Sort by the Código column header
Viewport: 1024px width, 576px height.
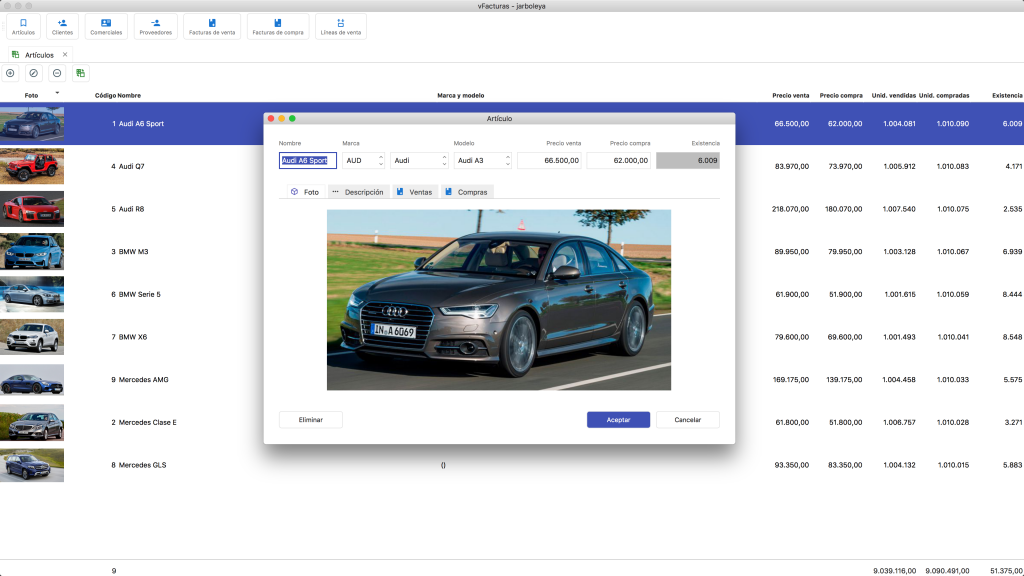coord(105,95)
